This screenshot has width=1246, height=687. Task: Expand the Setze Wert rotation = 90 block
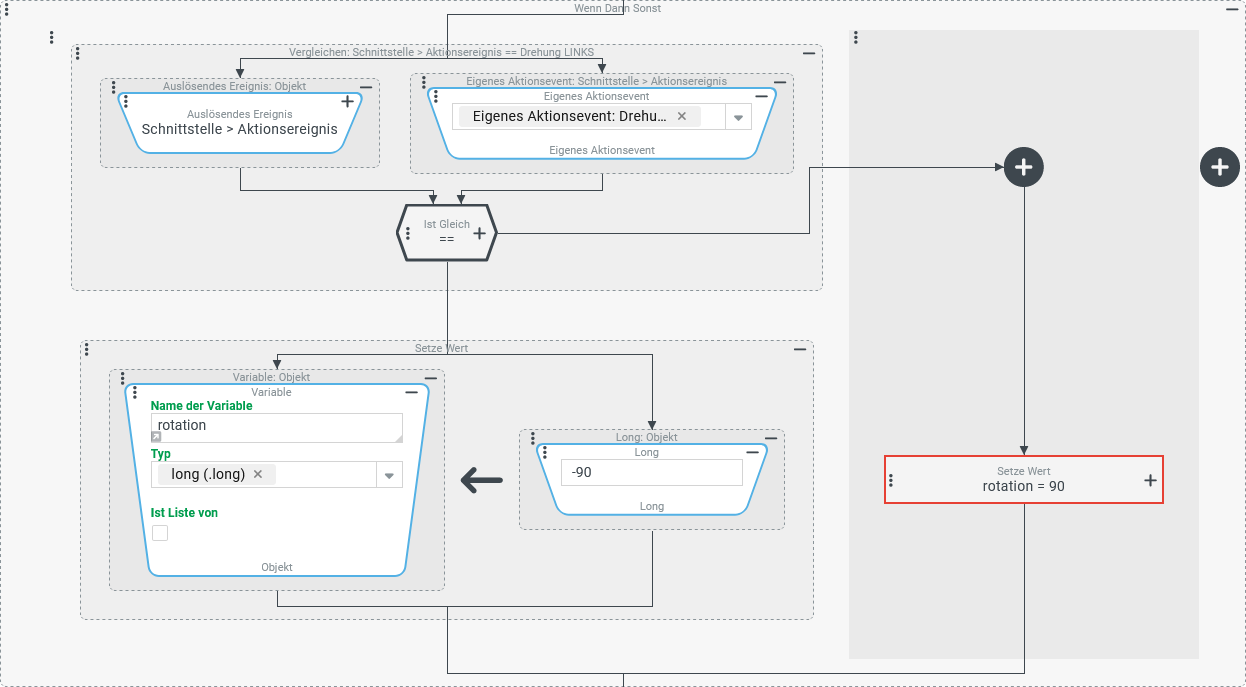(1150, 480)
